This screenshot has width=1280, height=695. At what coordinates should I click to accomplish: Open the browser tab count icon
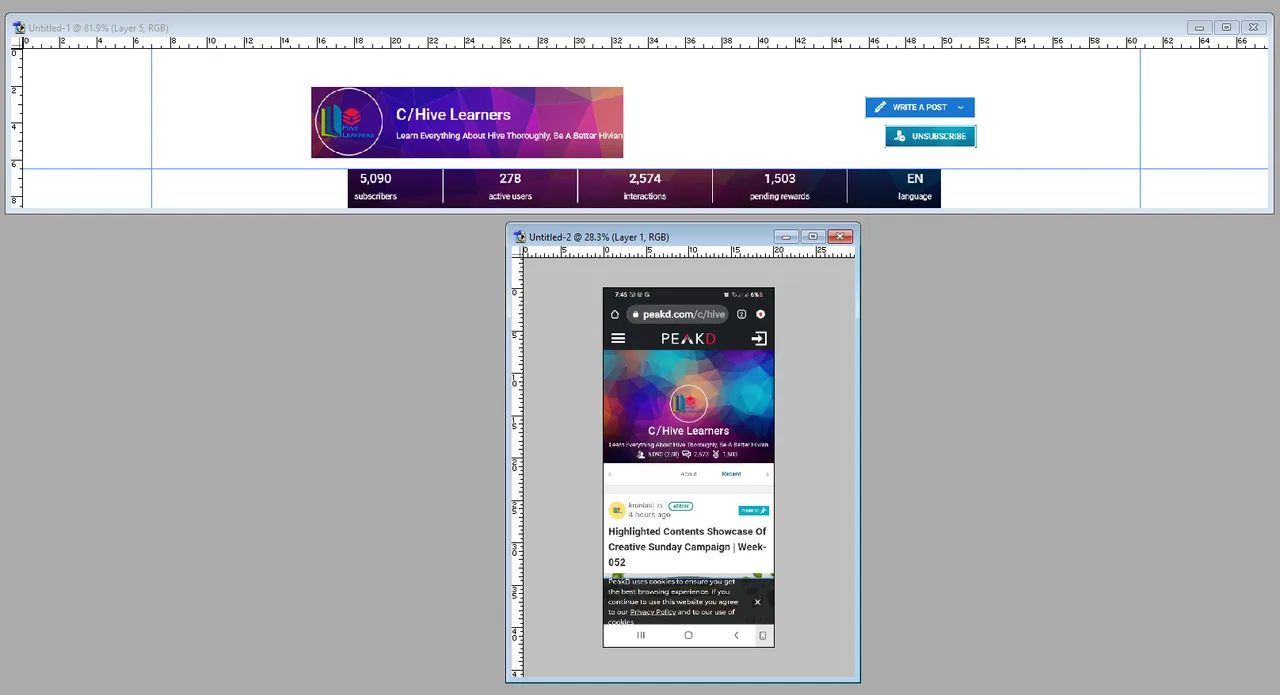click(x=741, y=314)
